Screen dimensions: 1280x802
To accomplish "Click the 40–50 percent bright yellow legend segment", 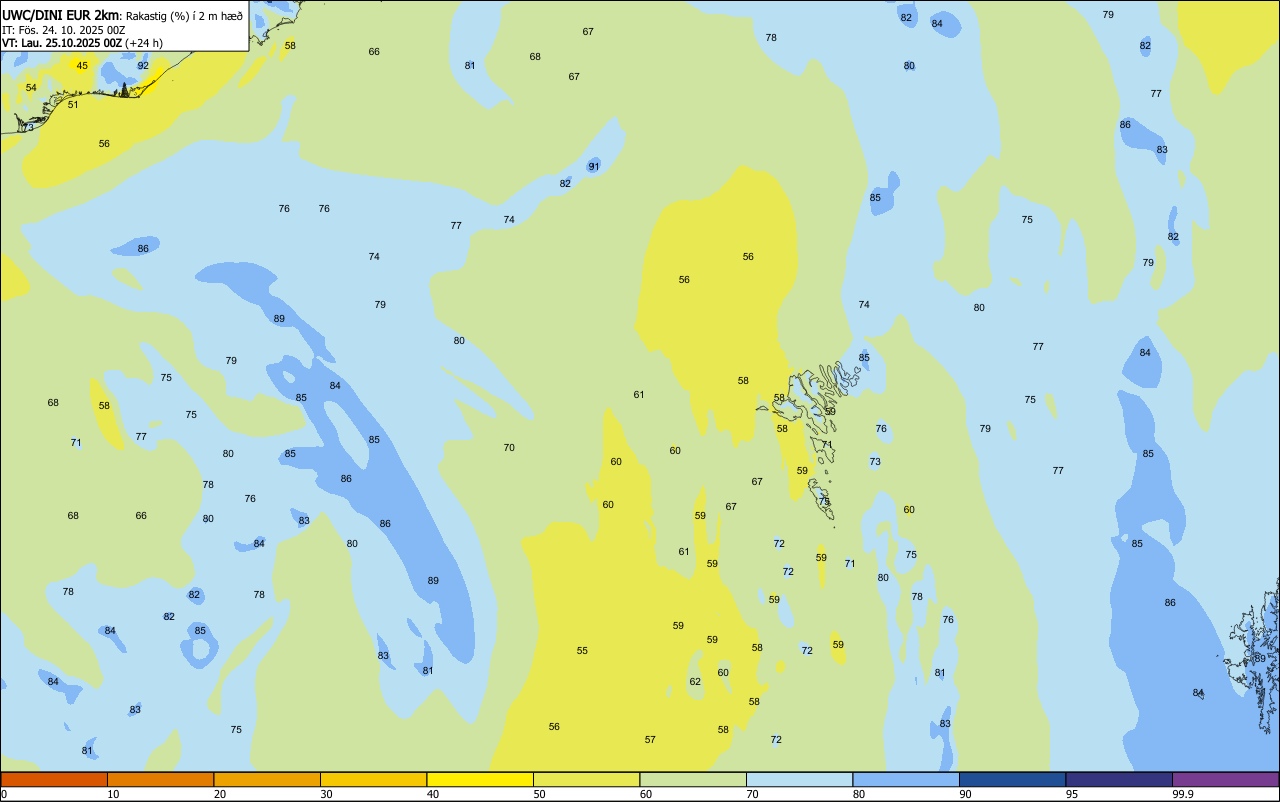I will point(480,779).
